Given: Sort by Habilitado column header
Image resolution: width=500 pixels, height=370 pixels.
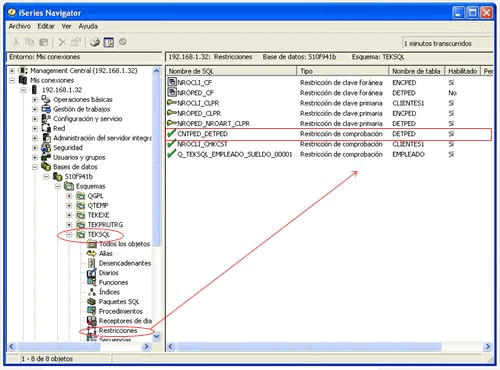Looking at the screenshot, I should [463, 71].
